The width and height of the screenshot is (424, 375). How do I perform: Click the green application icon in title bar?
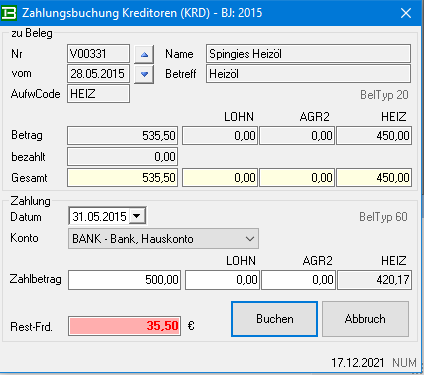click(9, 13)
